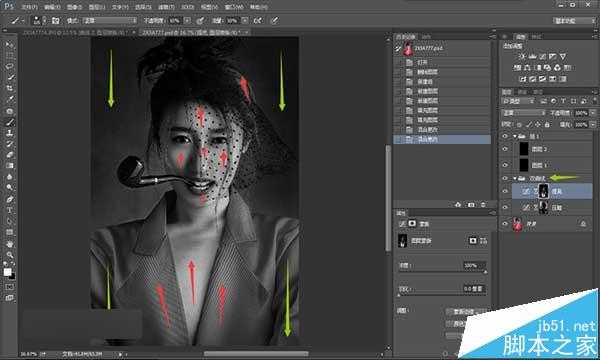Select the Eyedropper tool
Screen dimensions: 600x360
pos(9,99)
